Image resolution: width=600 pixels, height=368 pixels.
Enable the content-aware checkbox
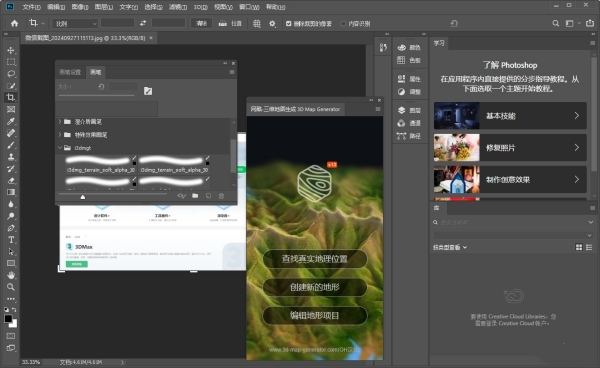tap(343, 24)
